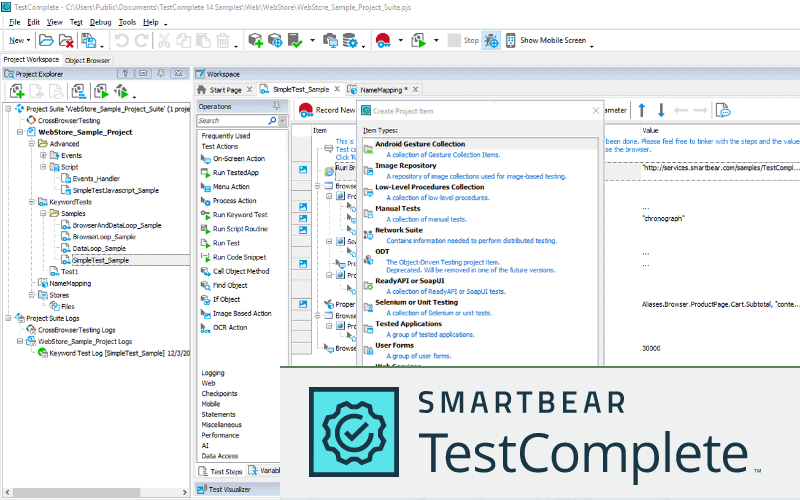Select the NameMapping tree item
Screen dimensions: 800x500
click(x=70, y=283)
